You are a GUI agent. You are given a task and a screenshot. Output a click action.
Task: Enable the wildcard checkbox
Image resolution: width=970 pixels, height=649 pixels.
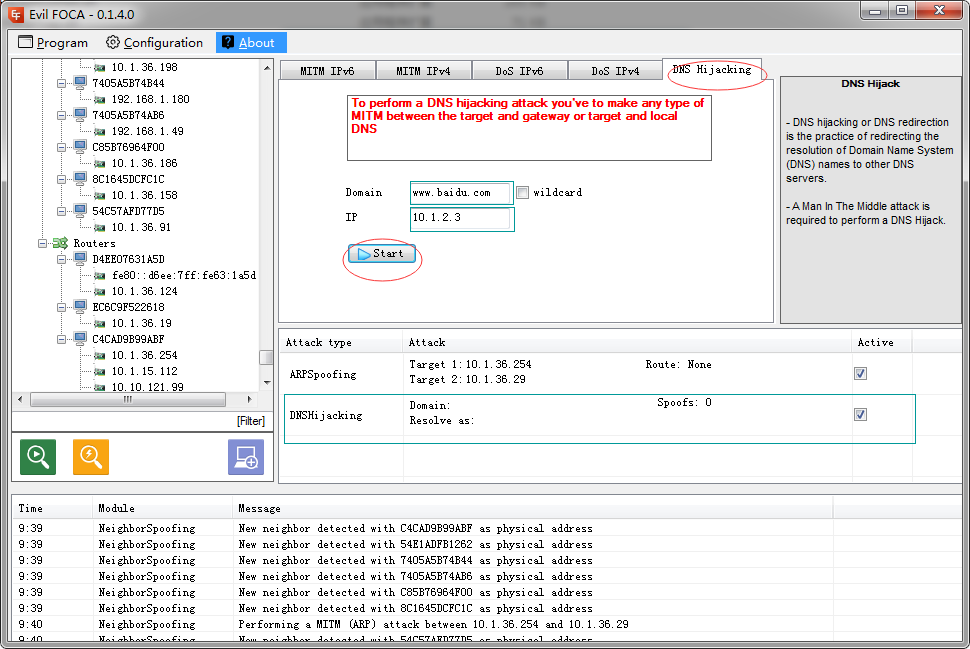pos(522,192)
